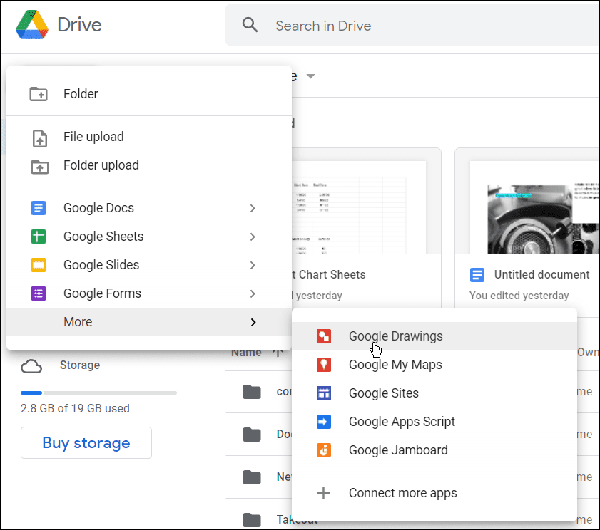Image resolution: width=600 pixels, height=530 pixels.
Task: Click the Google My Maps icon
Action: click(x=324, y=365)
